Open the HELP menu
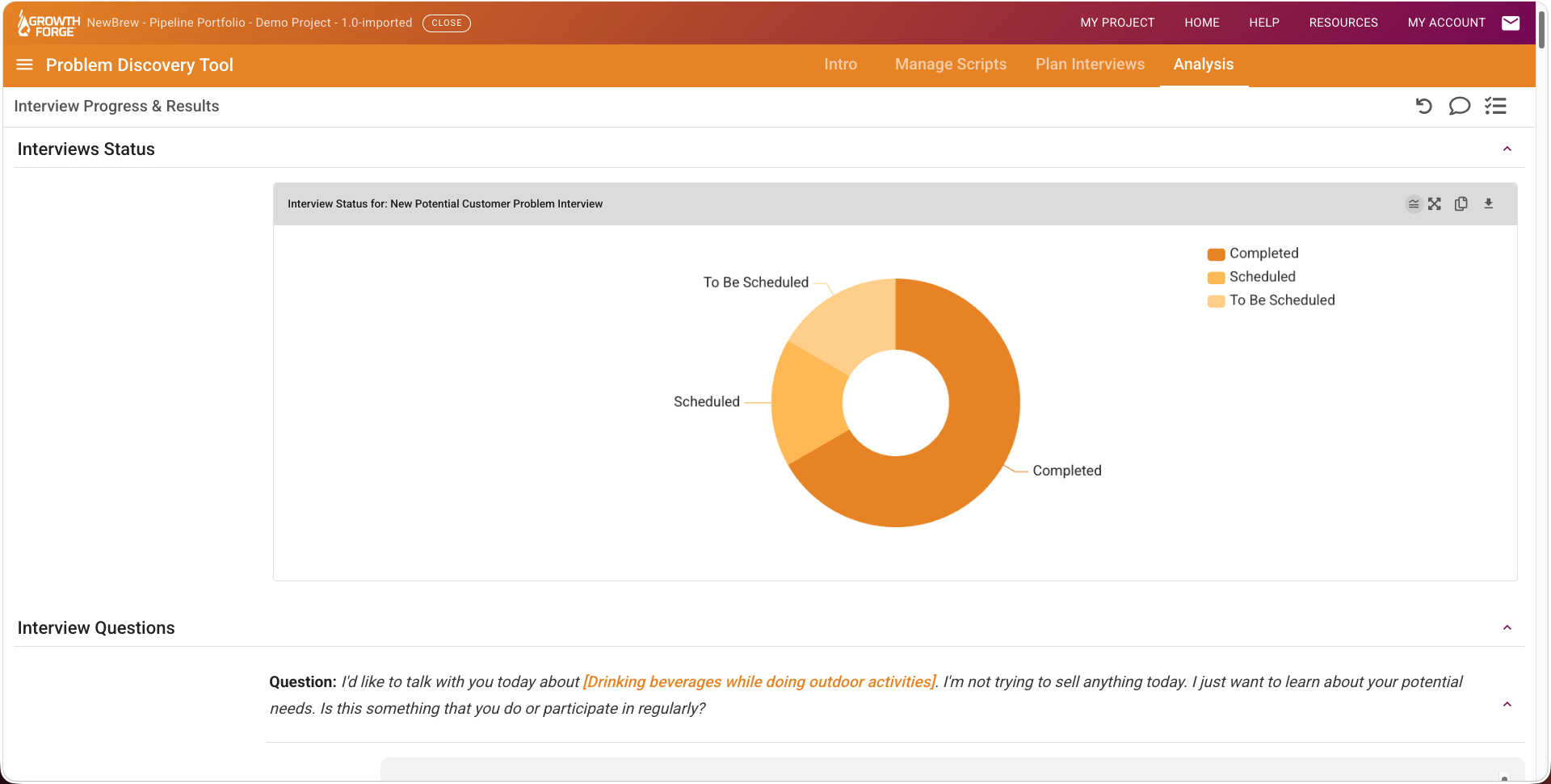 point(1264,23)
